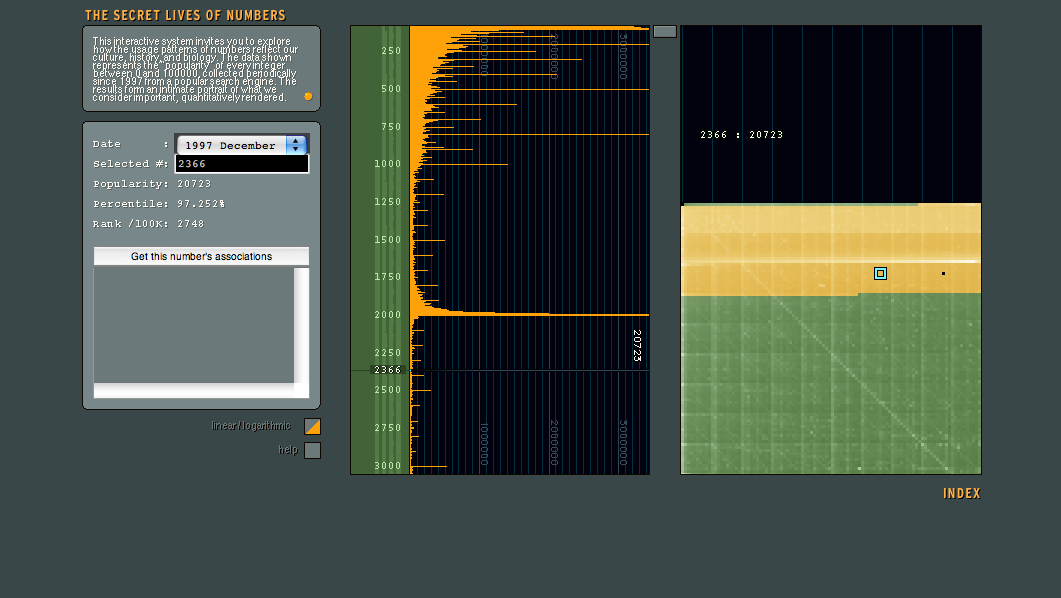This screenshot has height=598, width=1061.
Task: Click the 250 label on the histogram axis
Action: 391,51
